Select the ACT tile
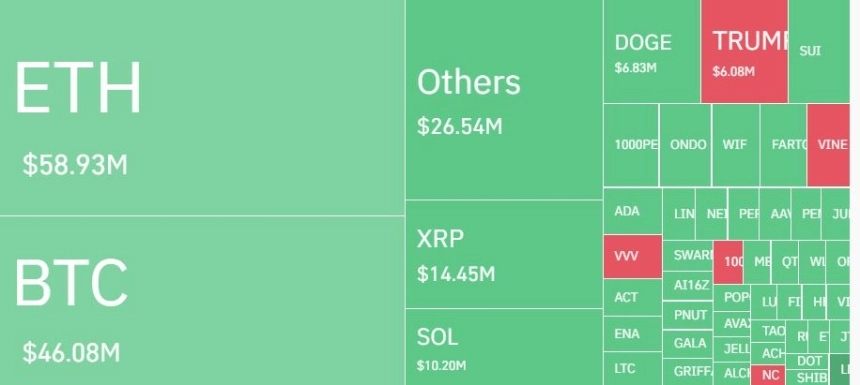 coord(633,297)
